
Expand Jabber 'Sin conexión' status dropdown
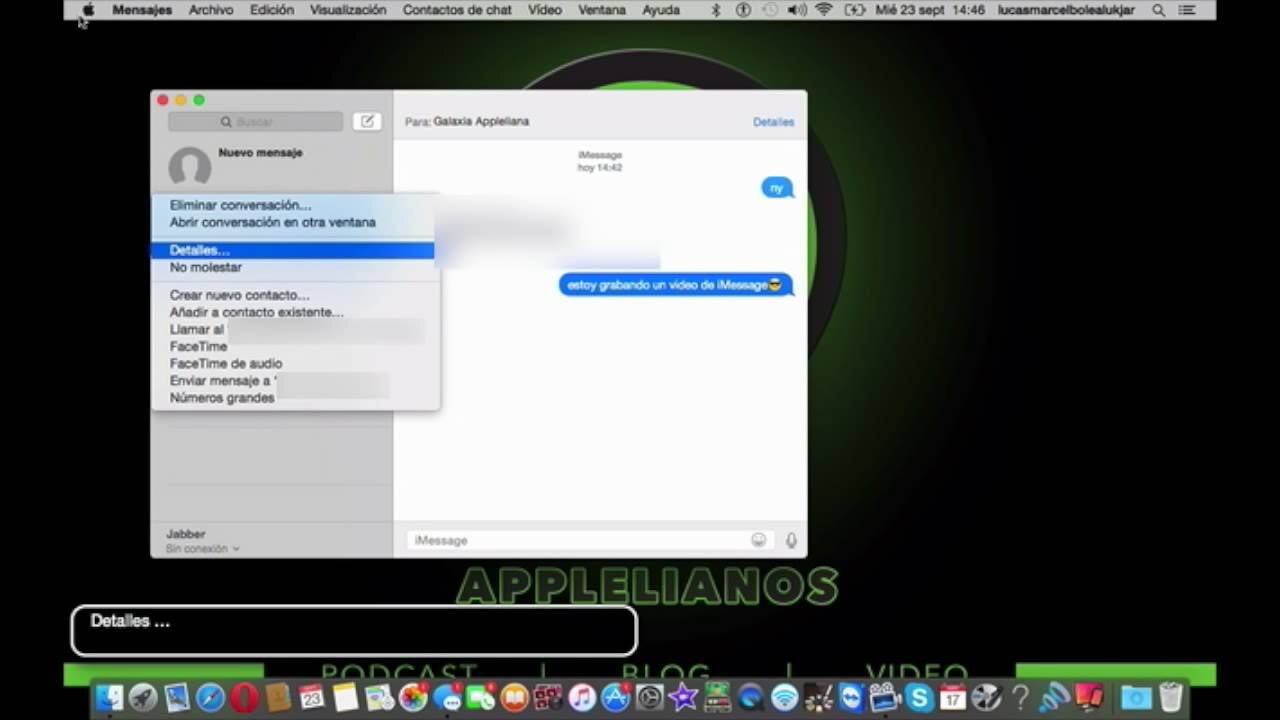tap(203, 549)
